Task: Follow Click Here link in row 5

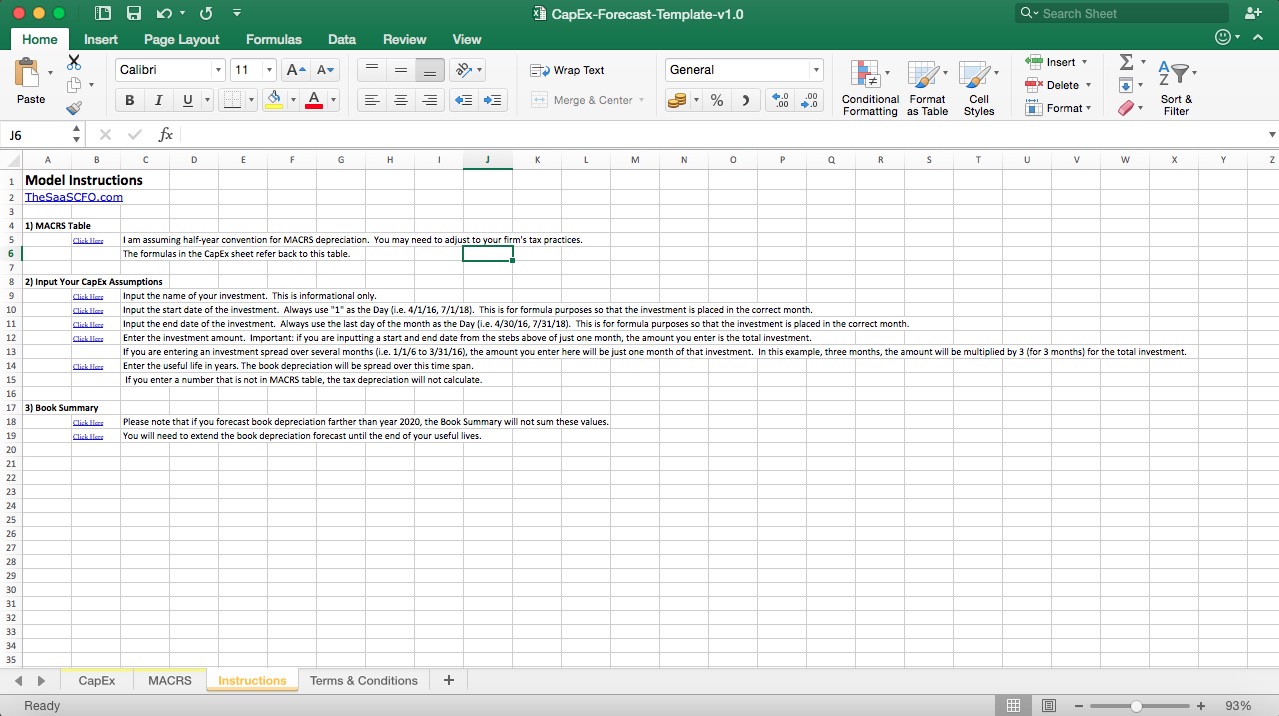Action: point(88,241)
